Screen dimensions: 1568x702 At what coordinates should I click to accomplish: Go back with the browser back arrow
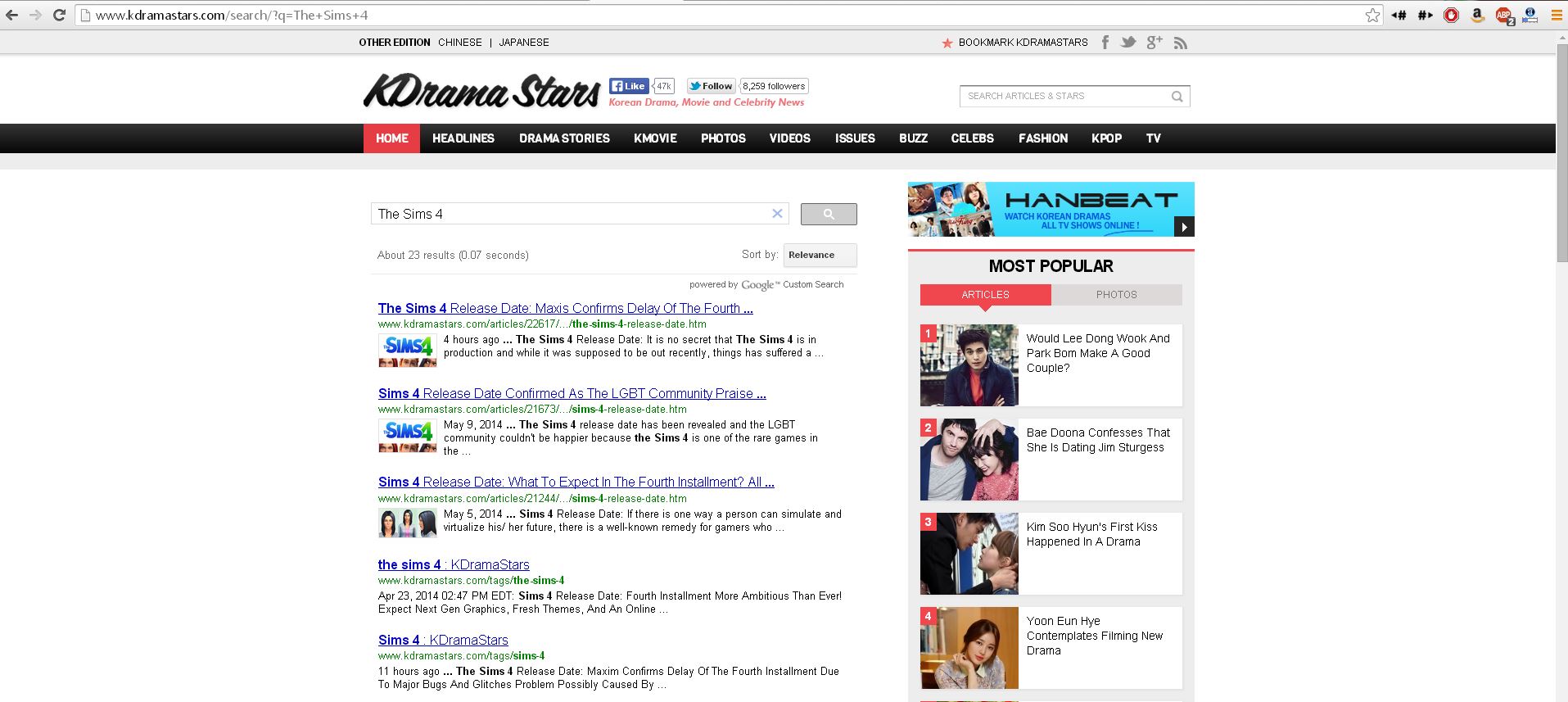click(11, 16)
